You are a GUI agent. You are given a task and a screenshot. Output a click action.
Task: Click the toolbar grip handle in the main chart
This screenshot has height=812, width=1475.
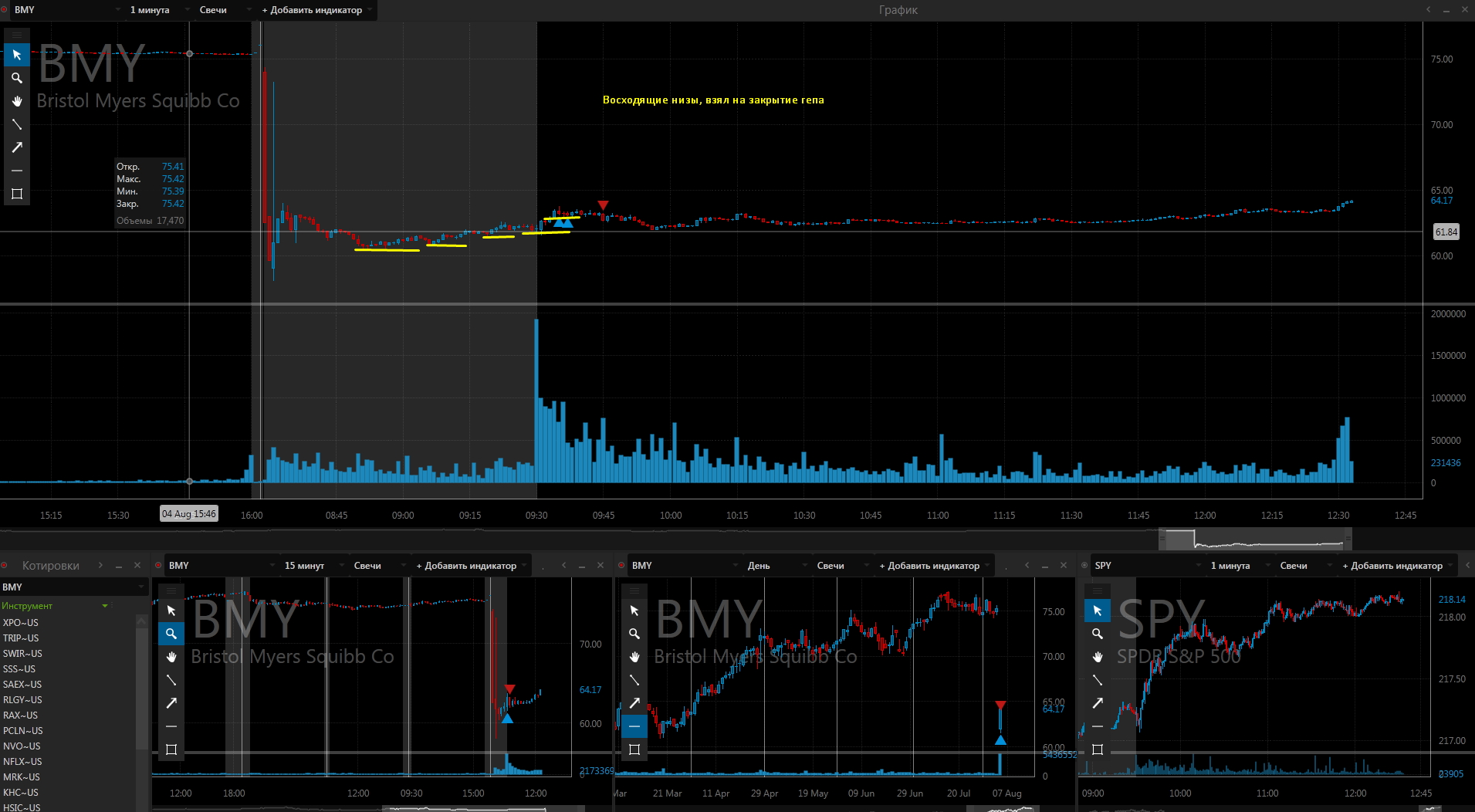pyautogui.click(x=17, y=35)
